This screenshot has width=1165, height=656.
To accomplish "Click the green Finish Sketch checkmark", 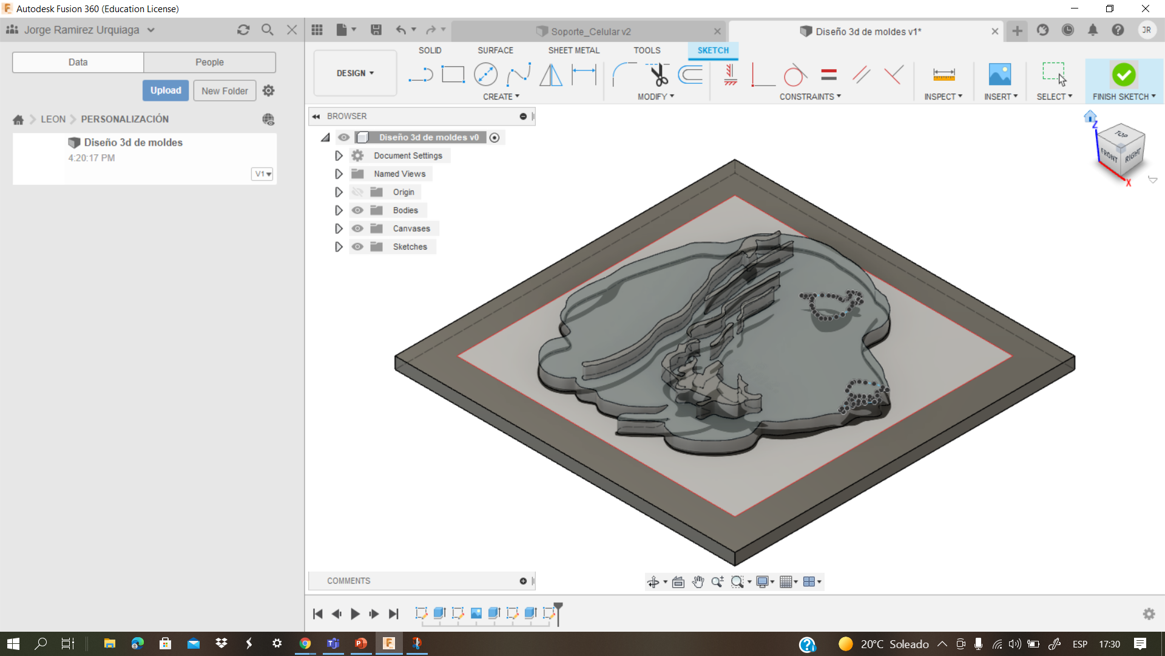I will 1123,75.
